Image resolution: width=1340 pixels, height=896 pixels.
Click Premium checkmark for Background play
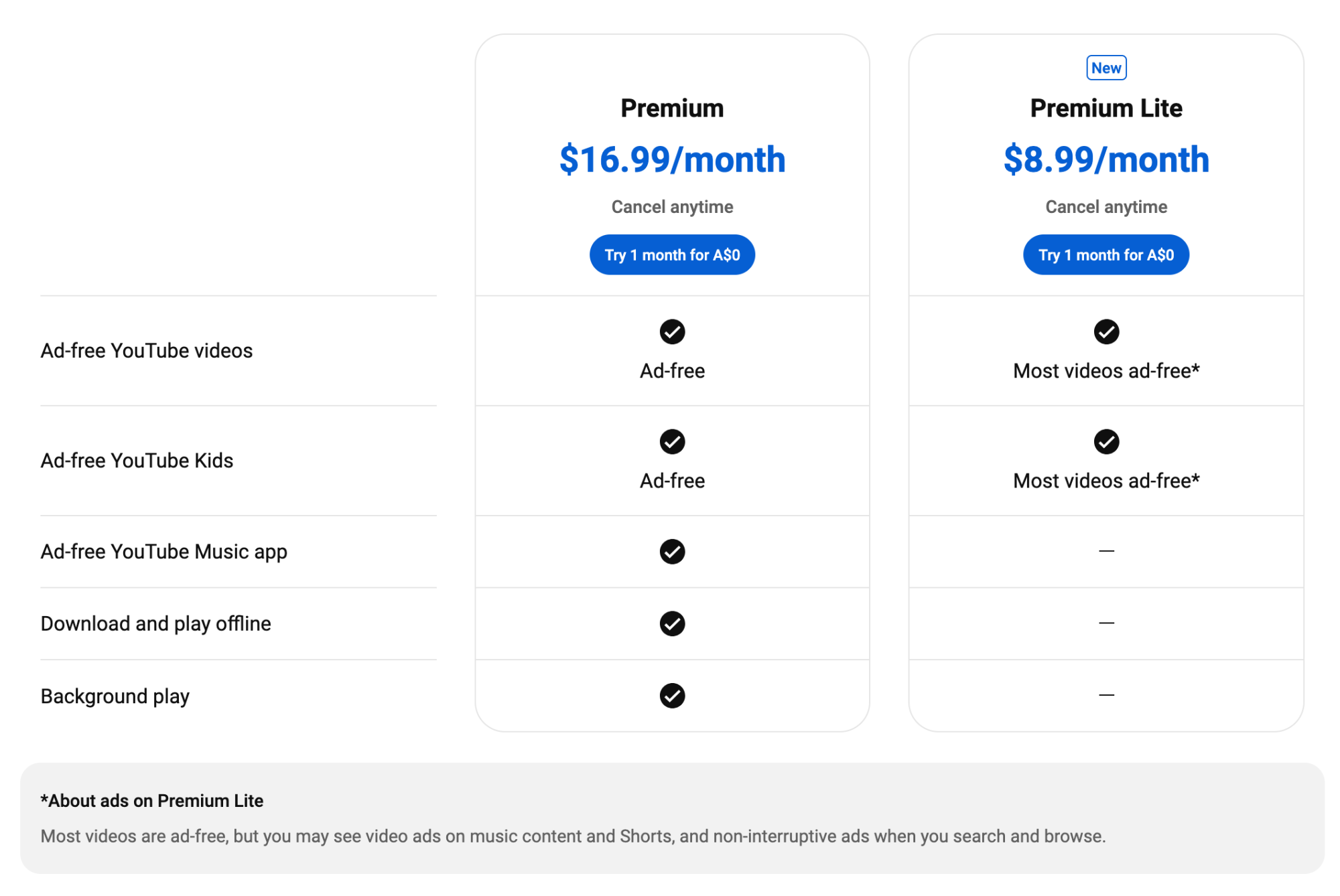pyautogui.click(x=672, y=696)
